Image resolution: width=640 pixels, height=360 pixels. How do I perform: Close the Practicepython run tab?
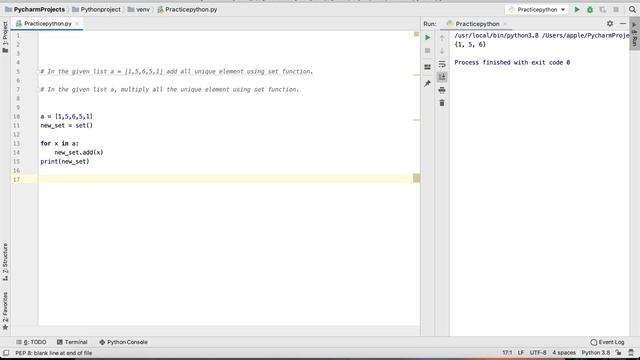pyautogui.click(x=505, y=24)
